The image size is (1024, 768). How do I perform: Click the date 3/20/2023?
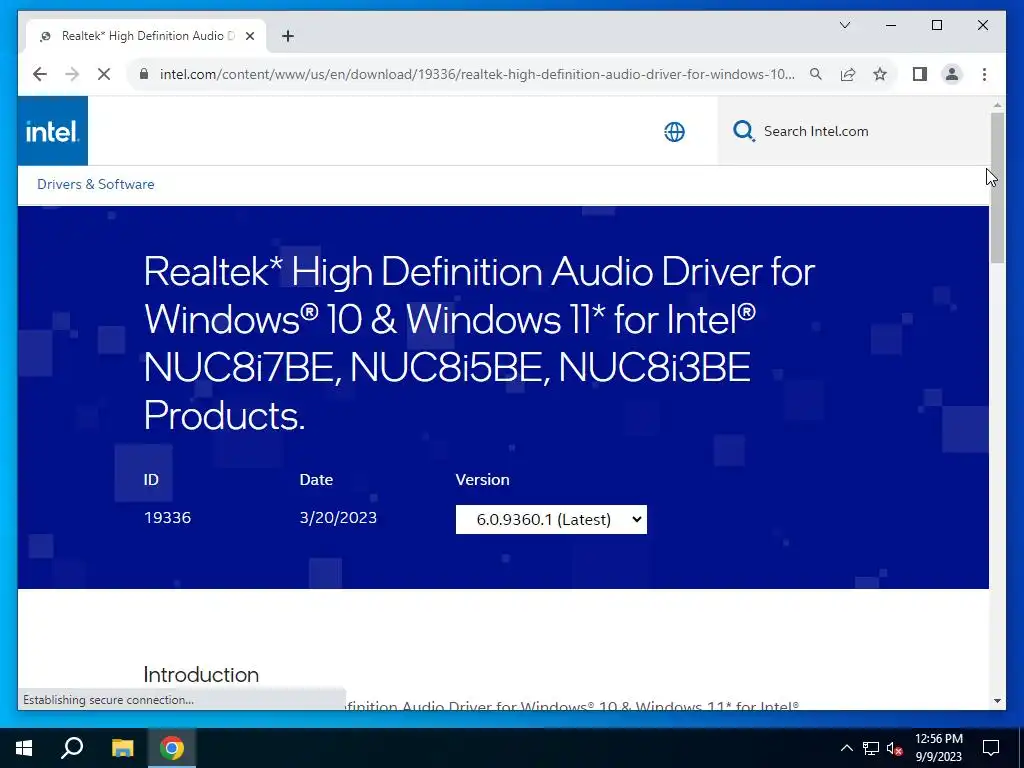coord(338,517)
